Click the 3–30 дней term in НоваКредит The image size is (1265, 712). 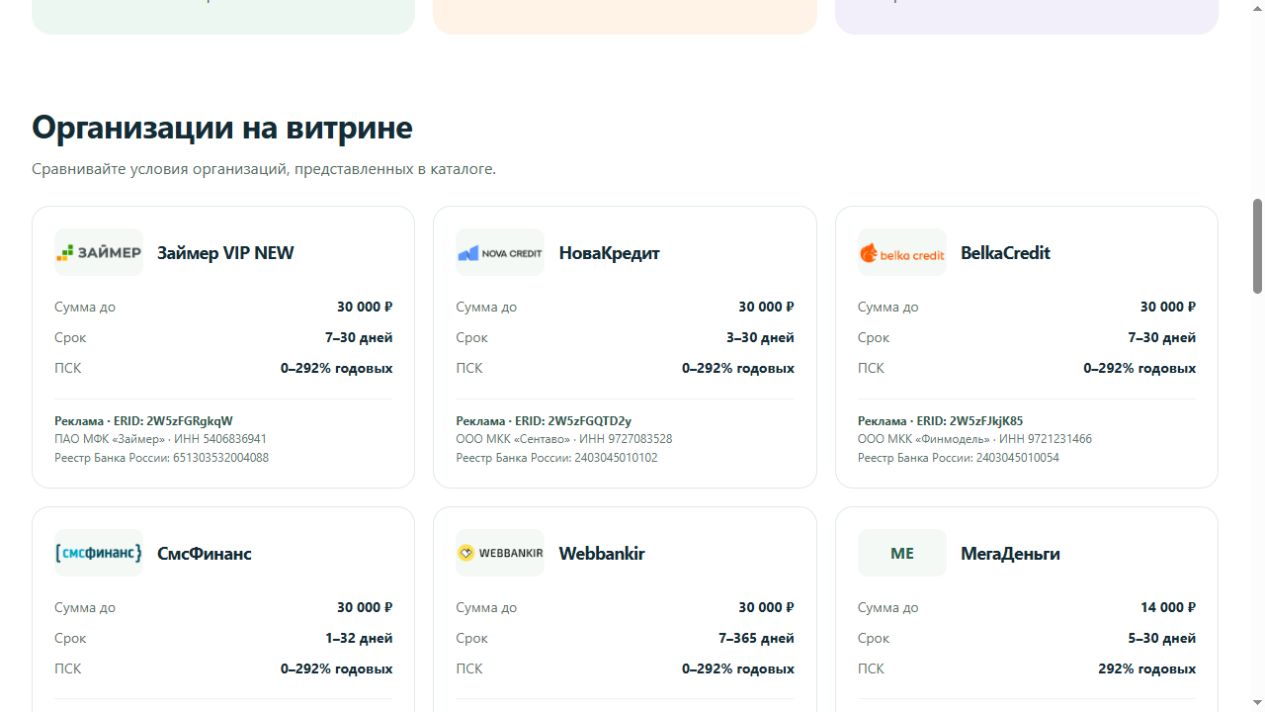pyautogui.click(x=760, y=338)
